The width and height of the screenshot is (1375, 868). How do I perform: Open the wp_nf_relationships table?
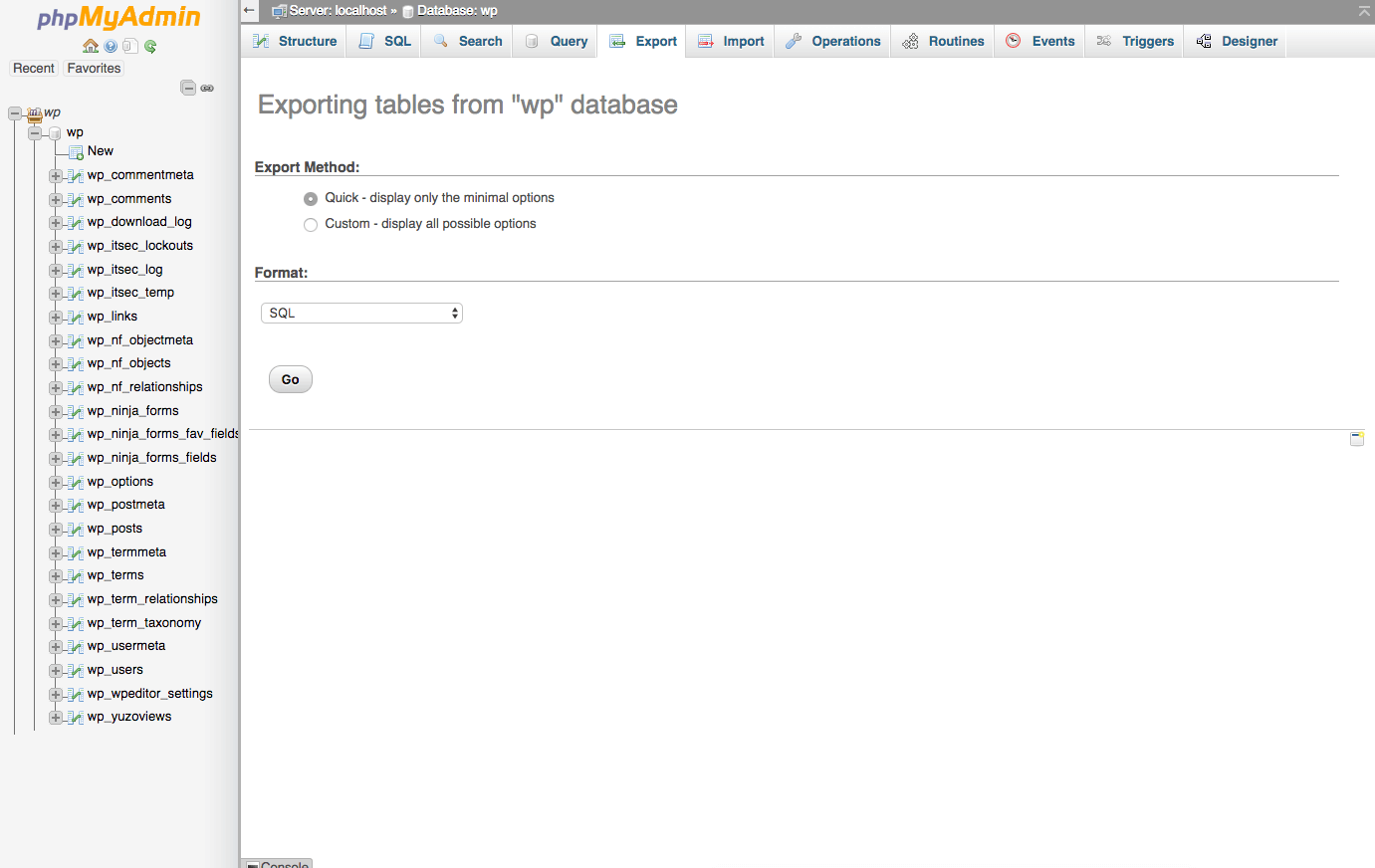(x=144, y=387)
